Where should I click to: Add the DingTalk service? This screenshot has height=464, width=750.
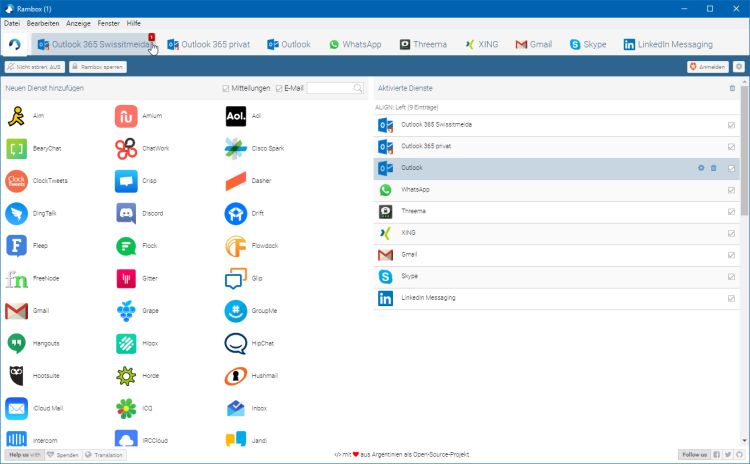click(x=31, y=214)
